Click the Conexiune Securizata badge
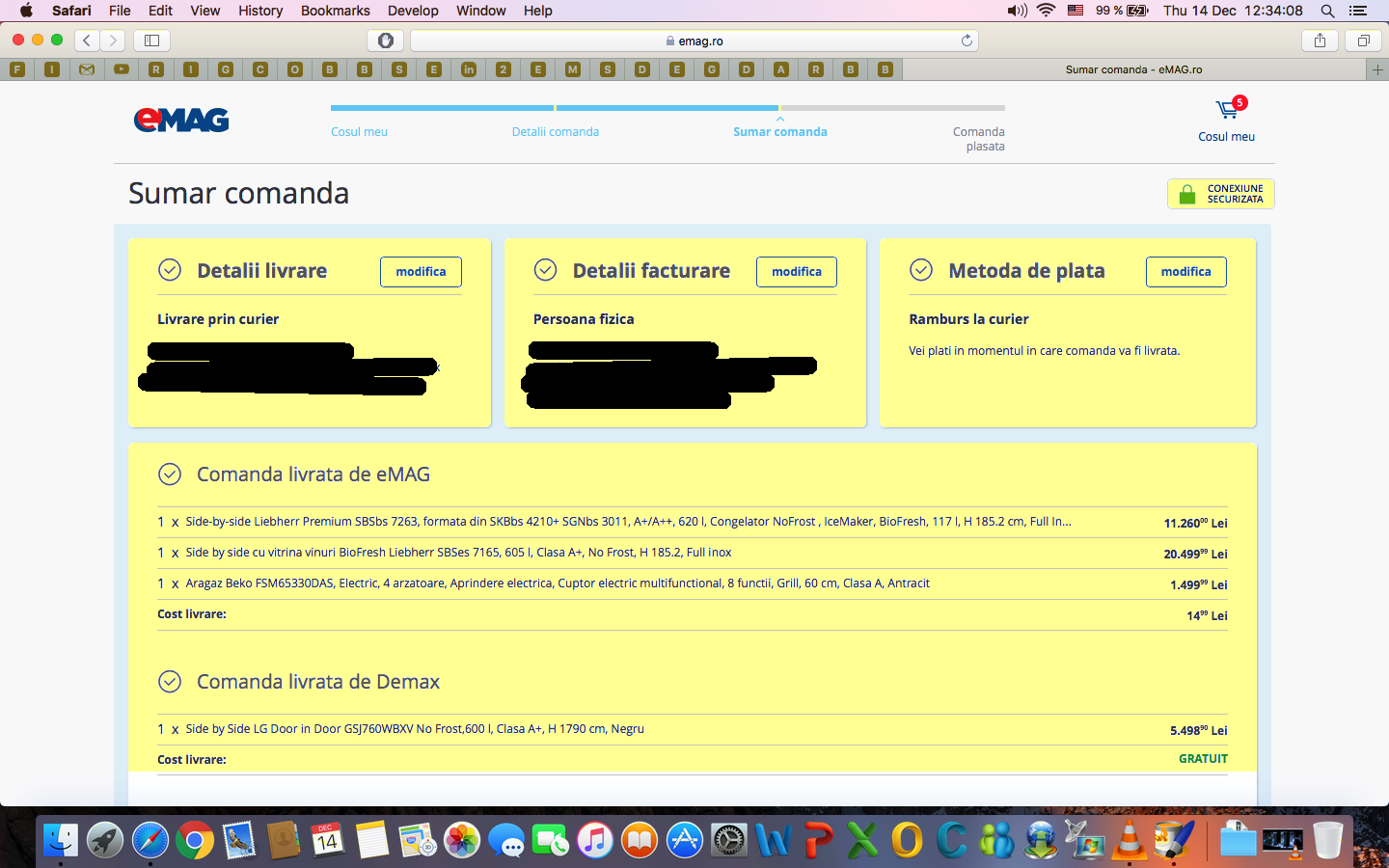The width and height of the screenshot is (1389, 868). coord(1221,194)
